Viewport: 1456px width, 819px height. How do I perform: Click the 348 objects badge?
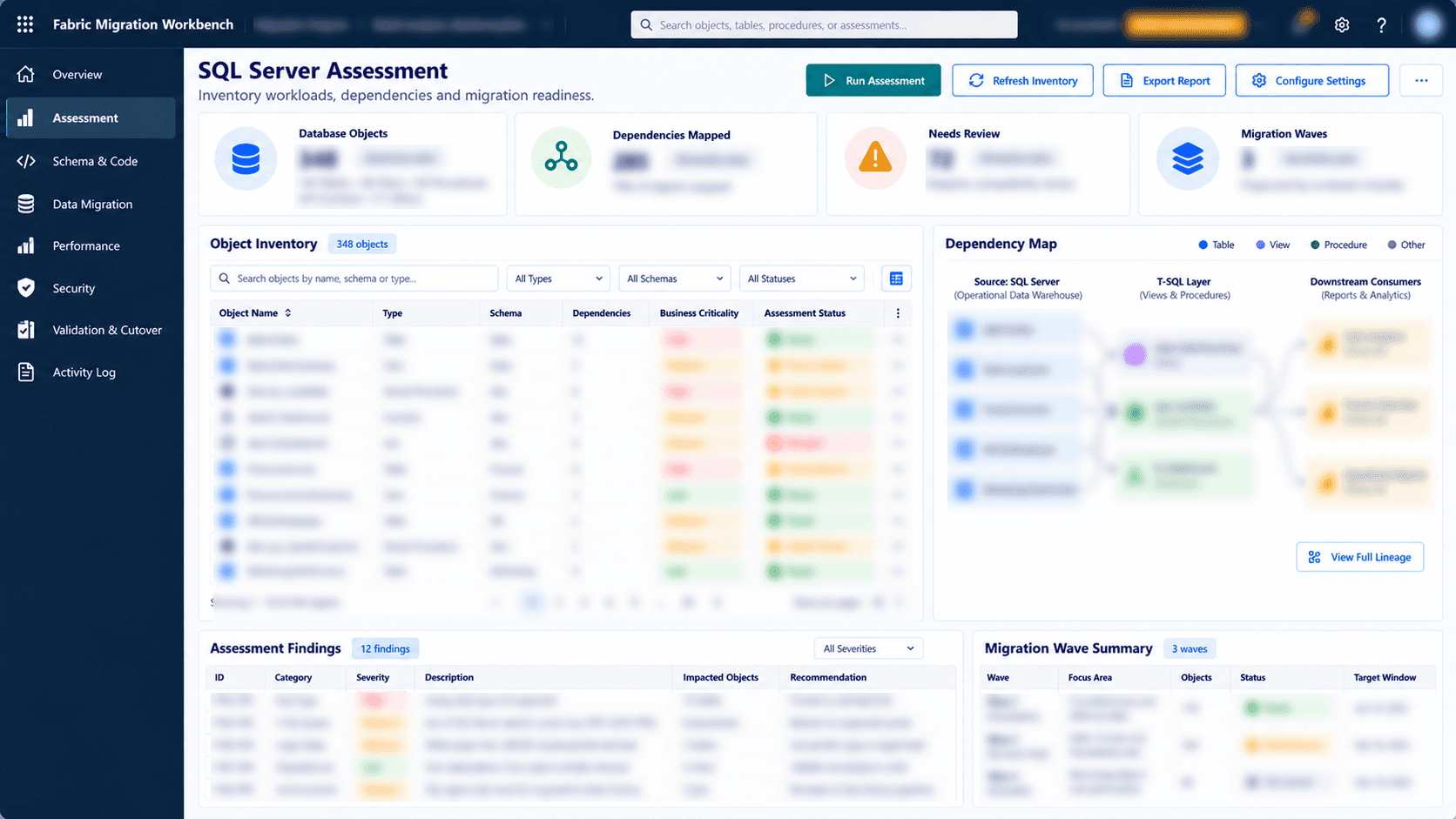pyautogui.click(x=362, y=245)
